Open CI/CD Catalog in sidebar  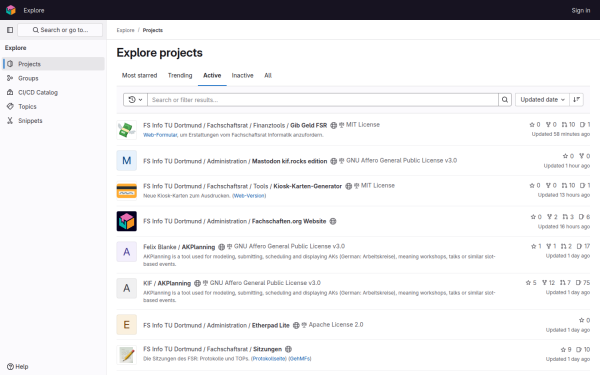(x=54, y=92)
